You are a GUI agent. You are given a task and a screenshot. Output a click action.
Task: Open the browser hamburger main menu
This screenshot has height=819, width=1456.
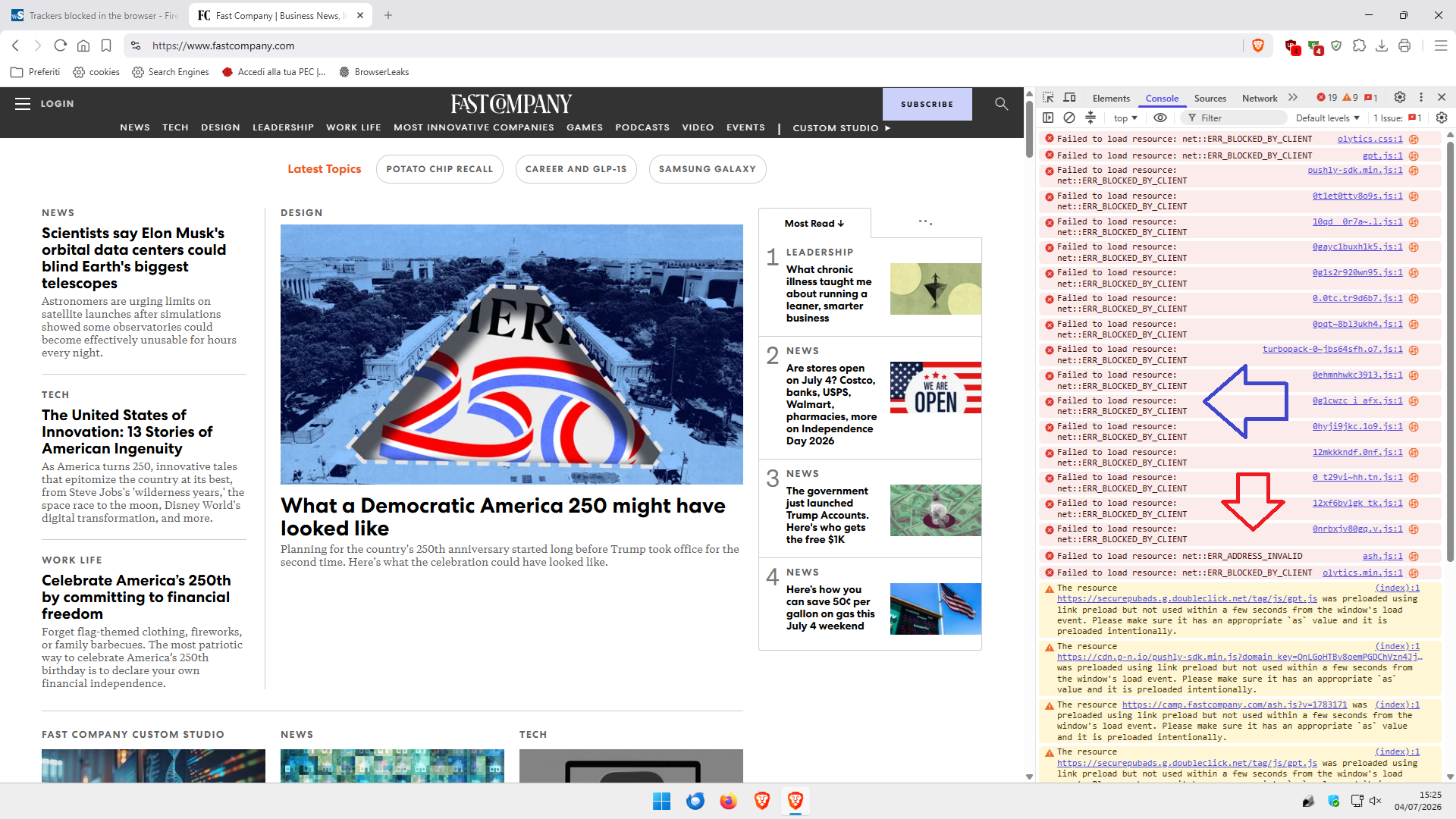(1441, 45)
